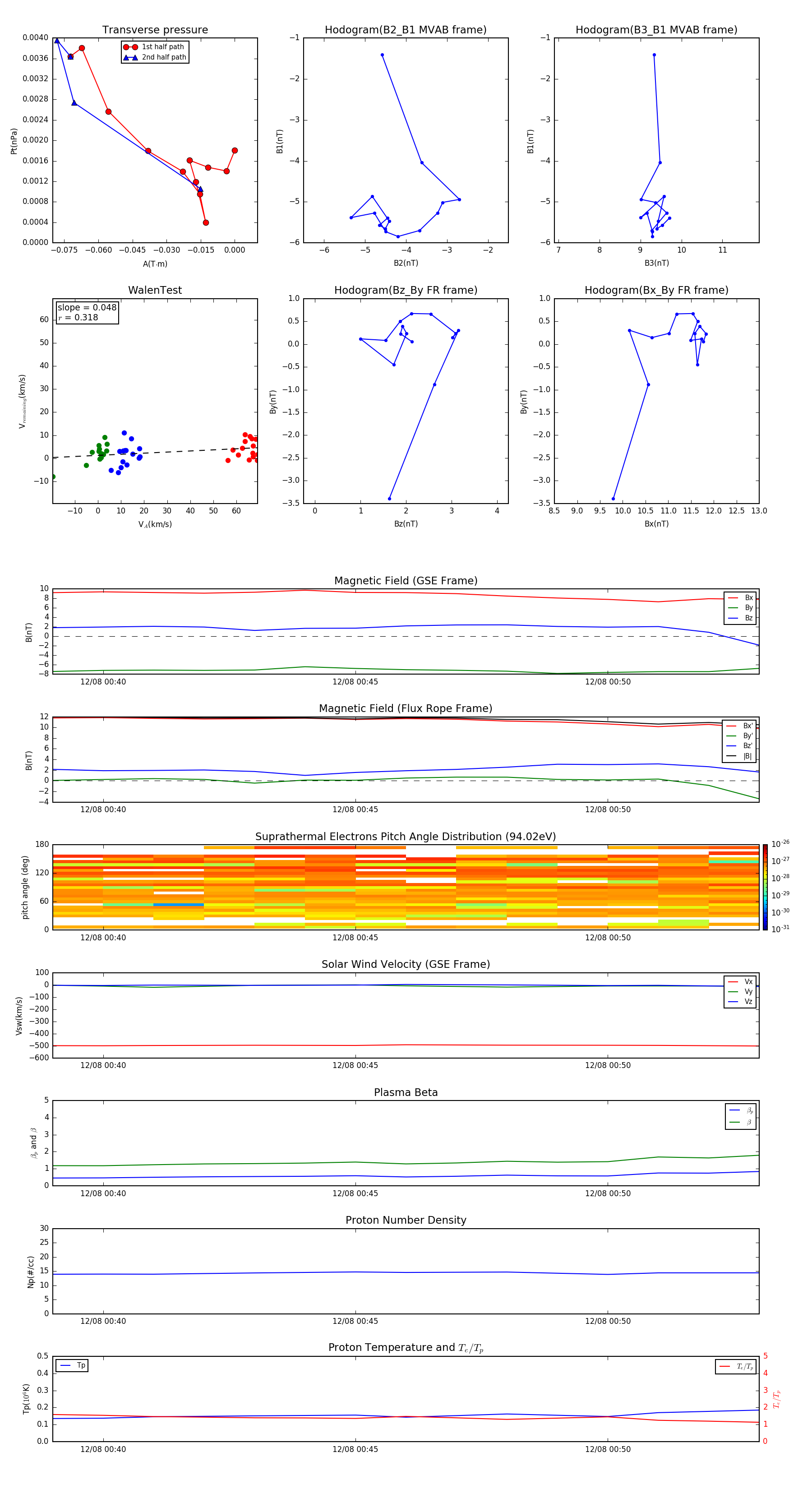
Task: Click the 'Vz' legend entry in velocity plot
Action: pyautogui.click(x=740, y=1001)
